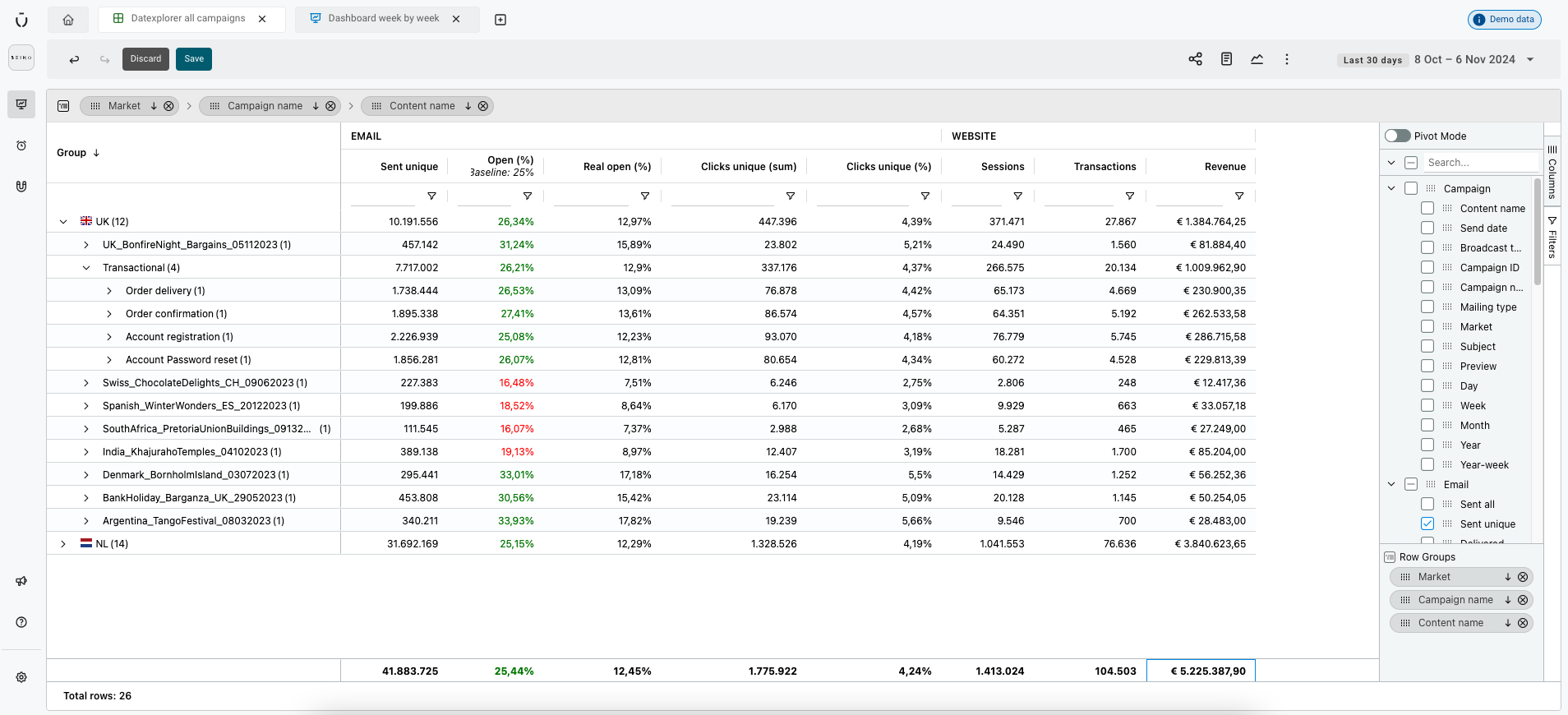Image resolution: width=1568 pixels, height=715 pixels.
Task: Open the vertical Filters side tab
Action: pos(1552,238)
